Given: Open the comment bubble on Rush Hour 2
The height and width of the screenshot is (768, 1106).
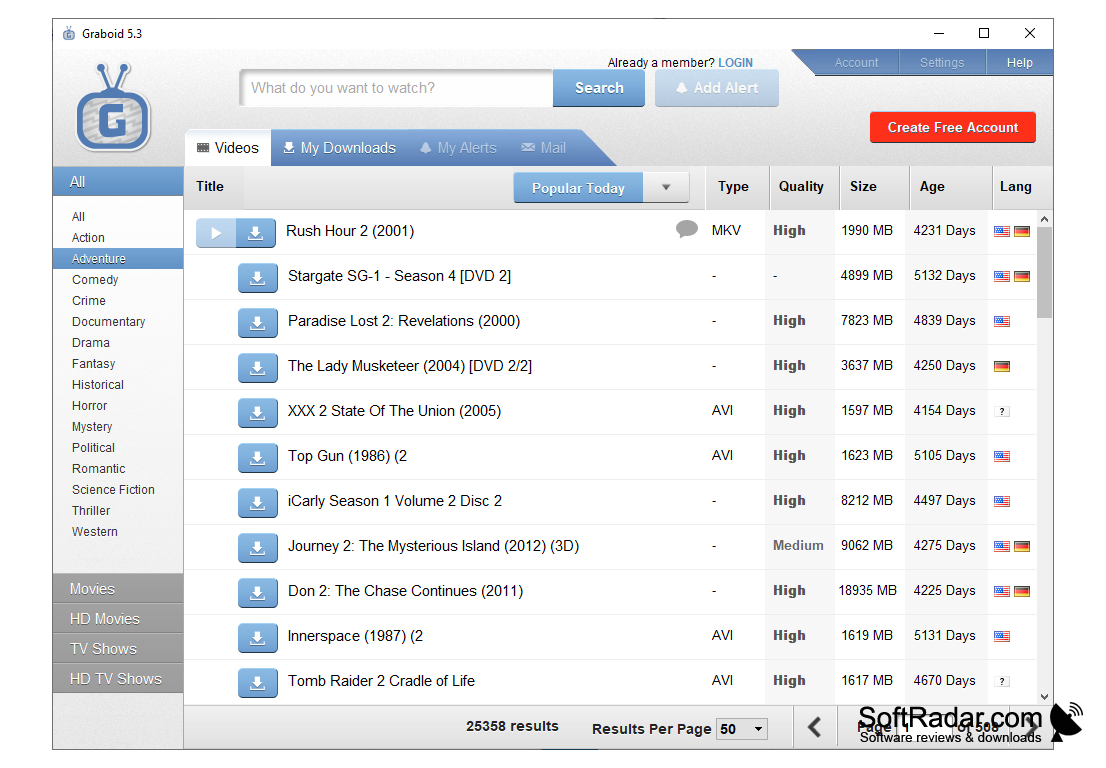Looking at the screenshot, I should [686, 229].
